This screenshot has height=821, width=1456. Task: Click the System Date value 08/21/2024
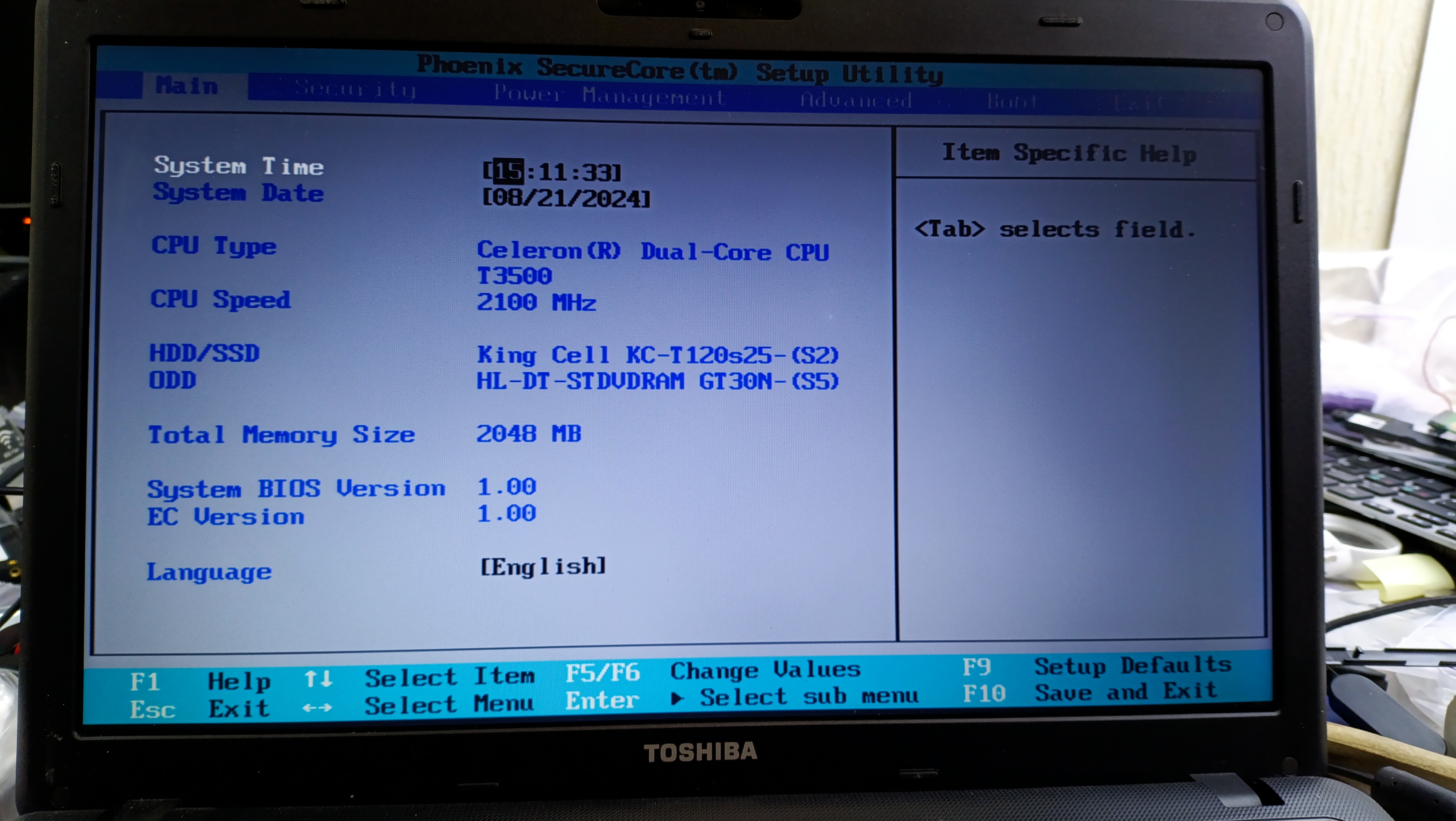point(566,198)
